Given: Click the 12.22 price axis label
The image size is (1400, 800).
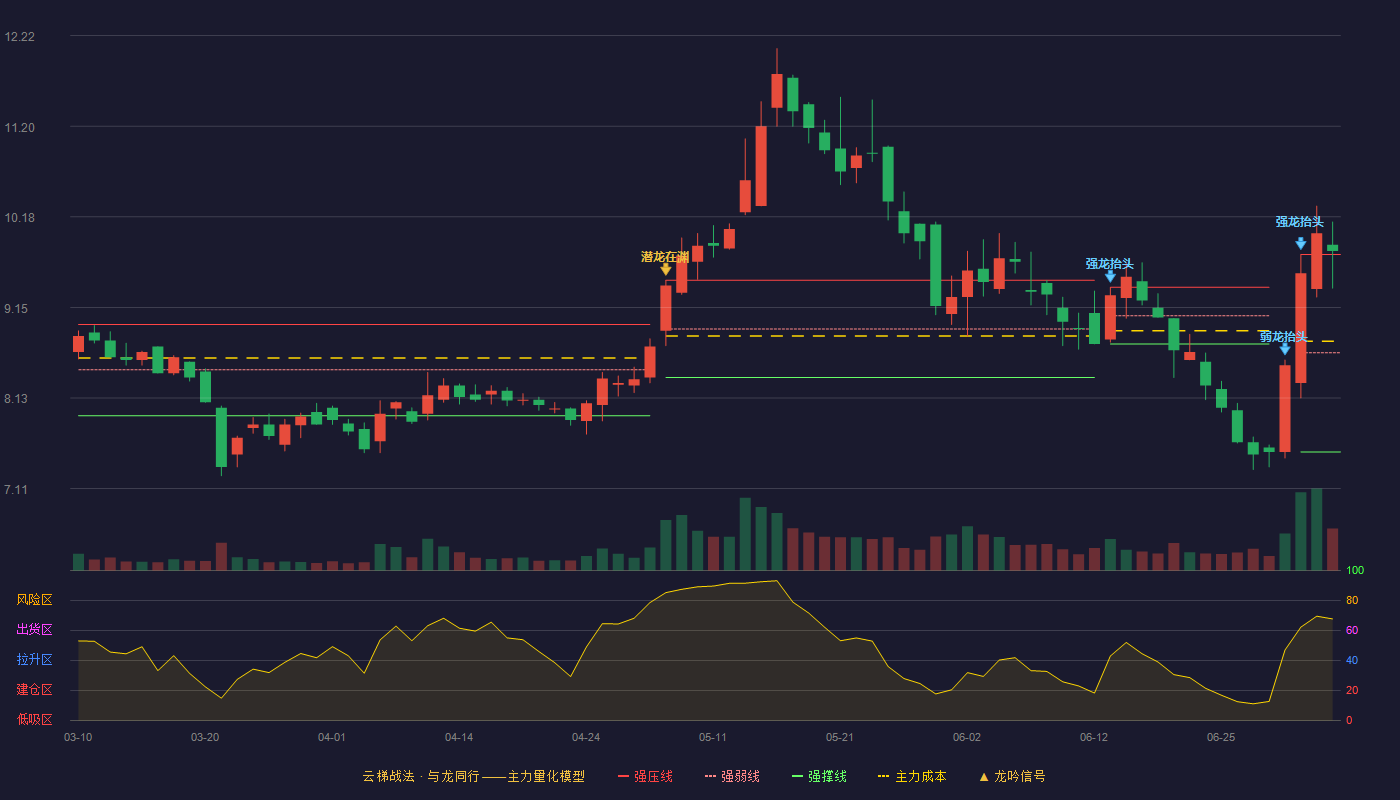Looking at the screenshot, I should (x=19, y=37).
